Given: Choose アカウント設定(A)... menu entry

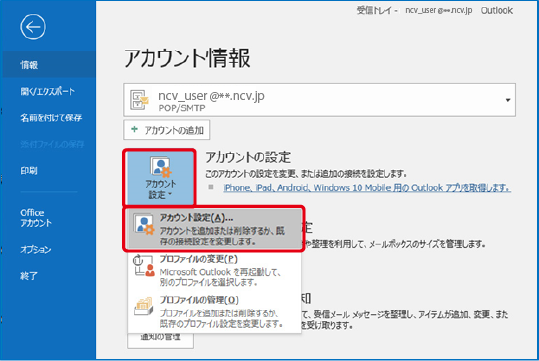Looking at the screenshot, I should (214, 229).
